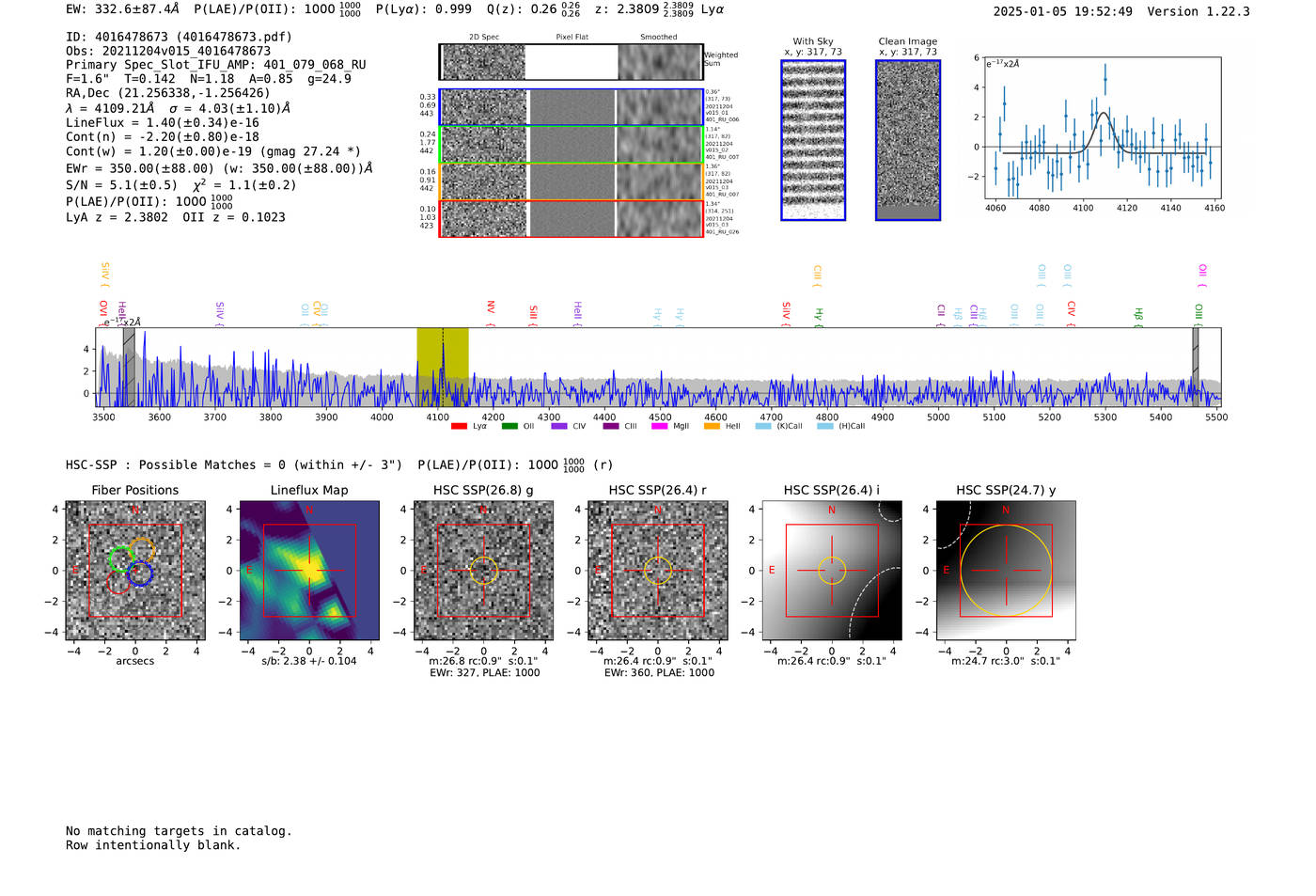Click the (H)CaII legend swatch
Viewport: 1316px width, 896px height.
825,426
